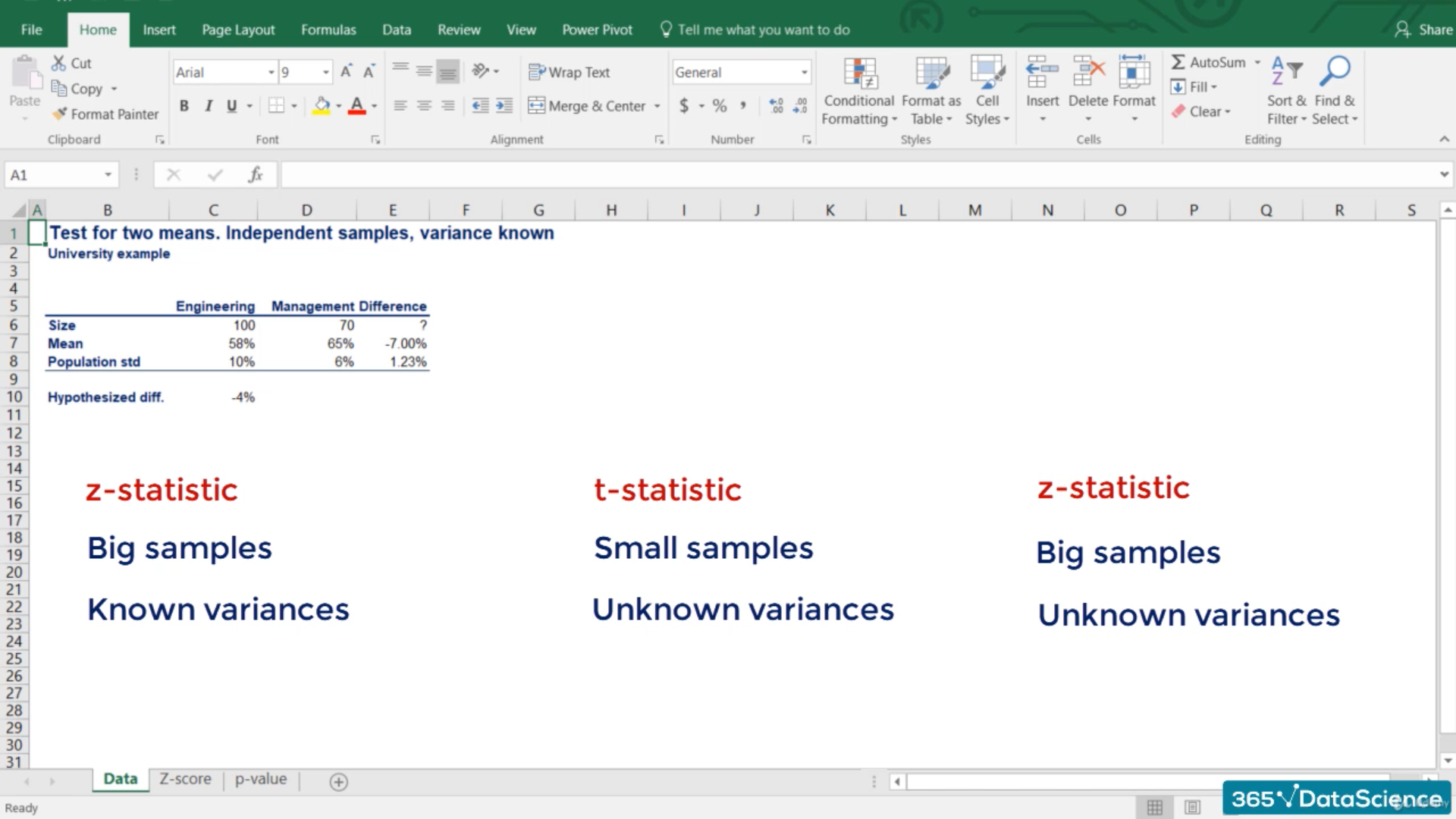
Task: Open Conditional Formatting icon
Action: point(859,74)
